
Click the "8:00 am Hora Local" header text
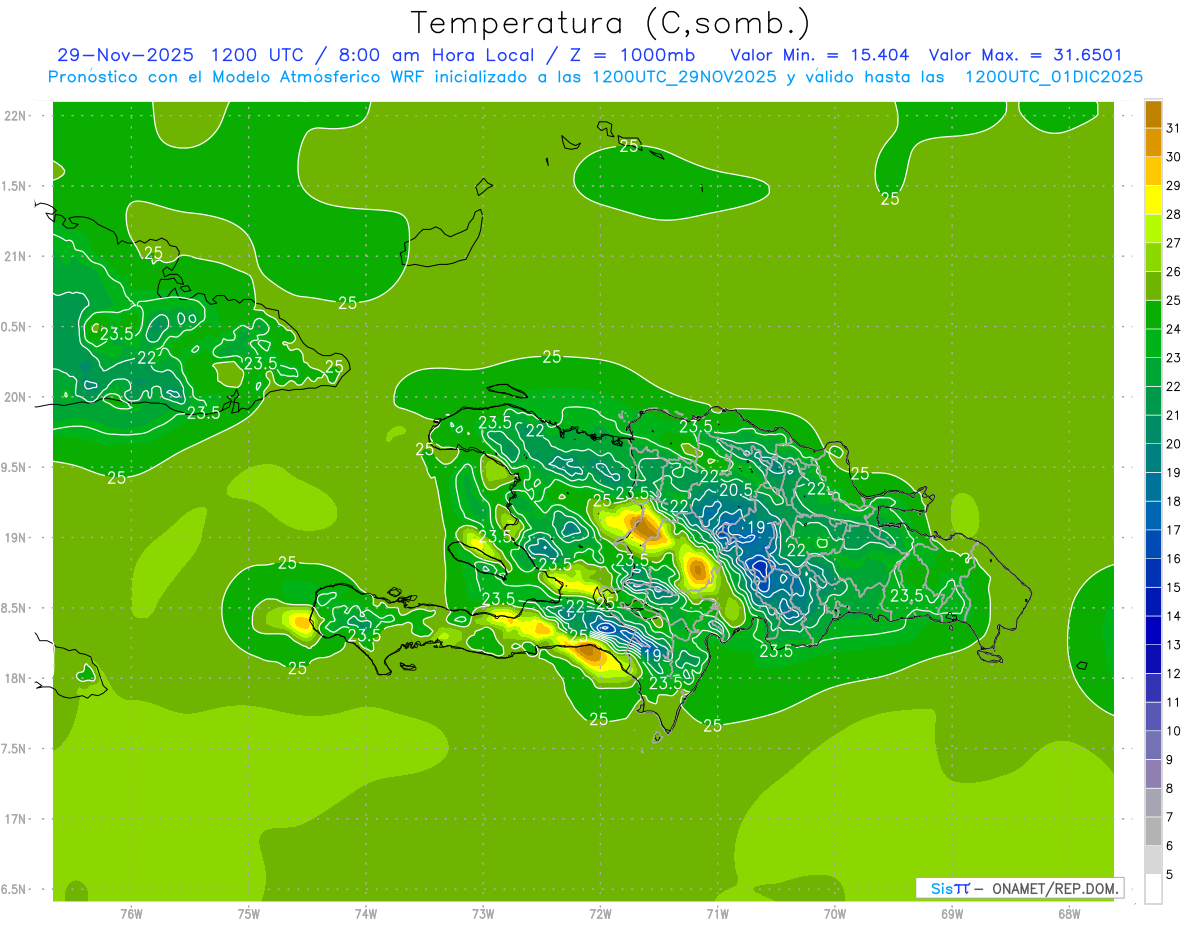tap(439, 55)
